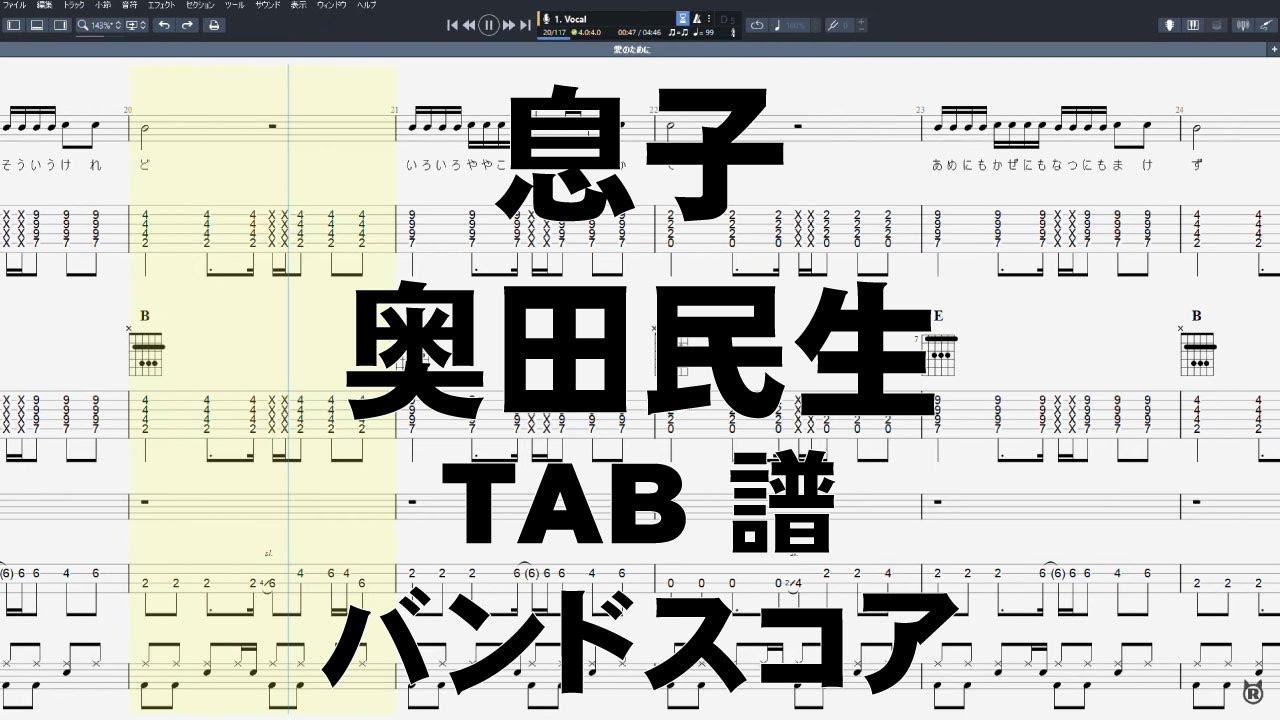Click the relative speed note icon
The image size is (1280, 720).
click(x=778, y=25)
